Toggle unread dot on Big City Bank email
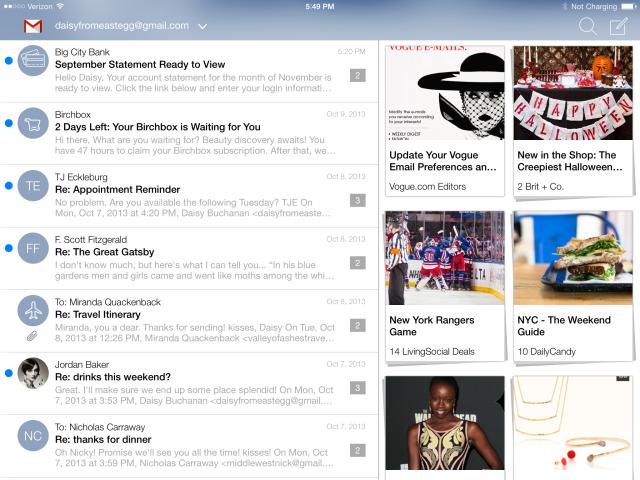 (x=9, y=61)
